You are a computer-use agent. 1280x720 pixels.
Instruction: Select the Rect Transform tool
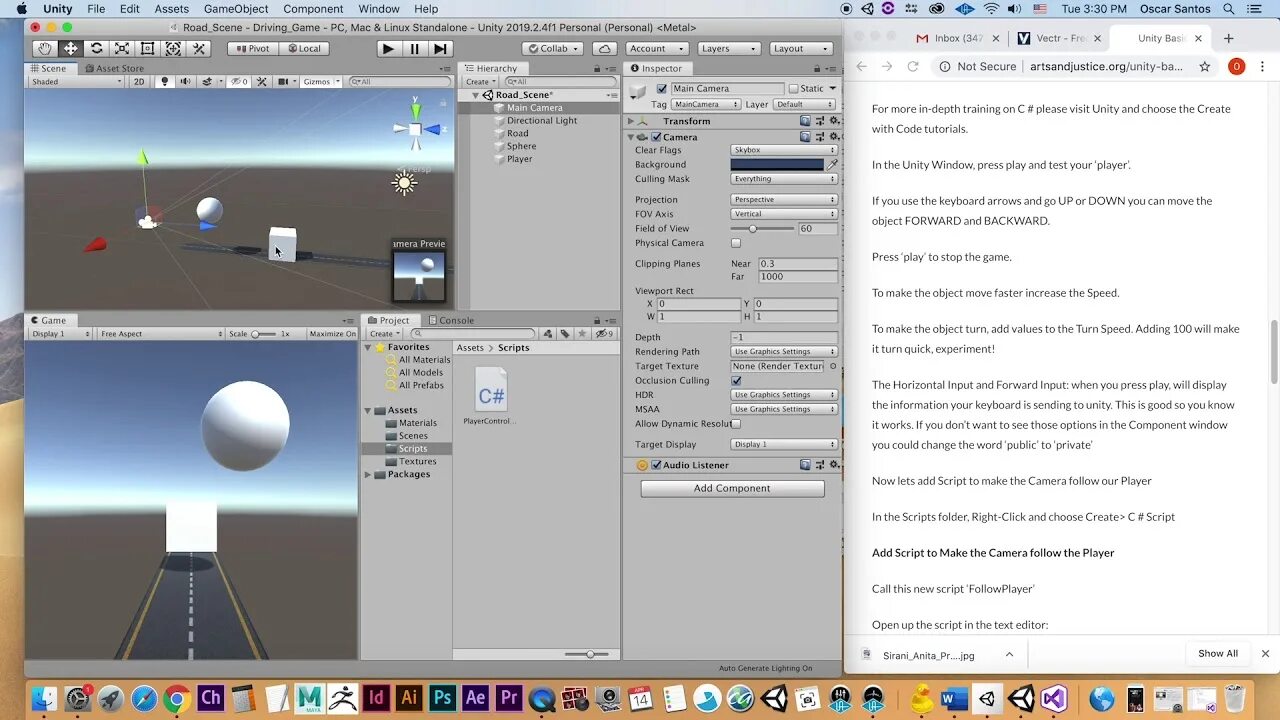point(147,48)
